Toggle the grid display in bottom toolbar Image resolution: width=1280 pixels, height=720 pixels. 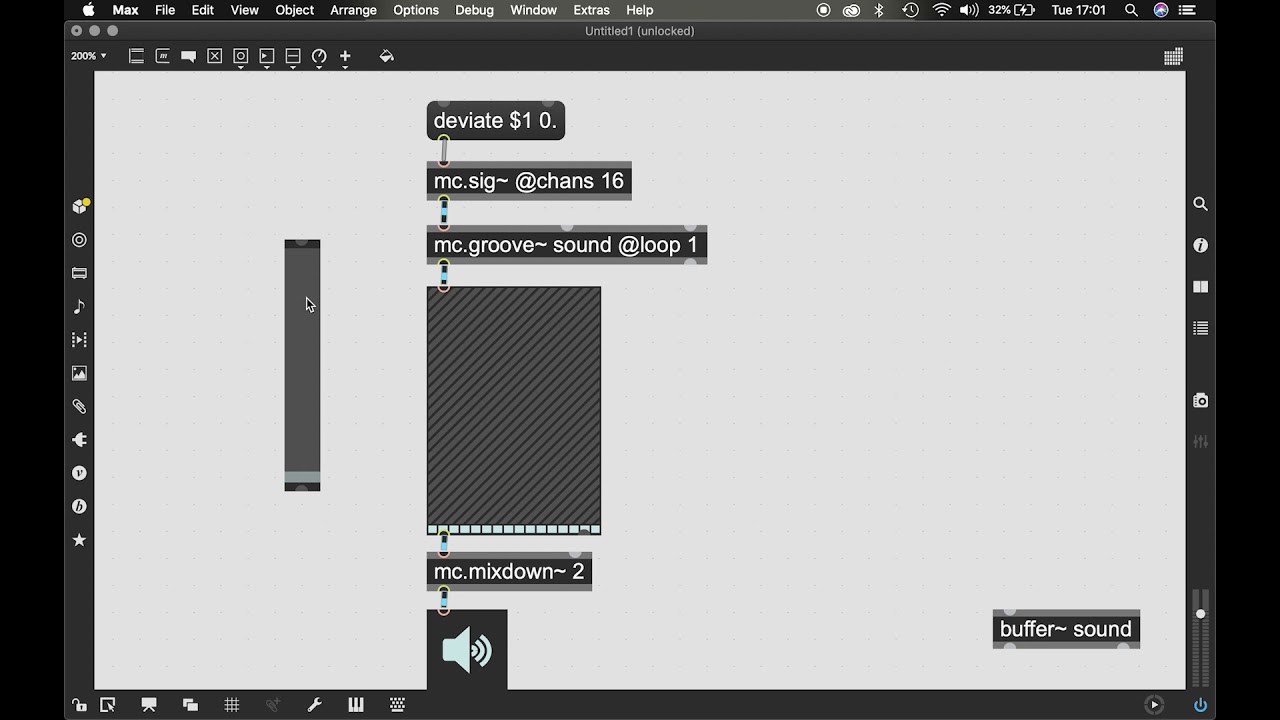coord(232,705)
